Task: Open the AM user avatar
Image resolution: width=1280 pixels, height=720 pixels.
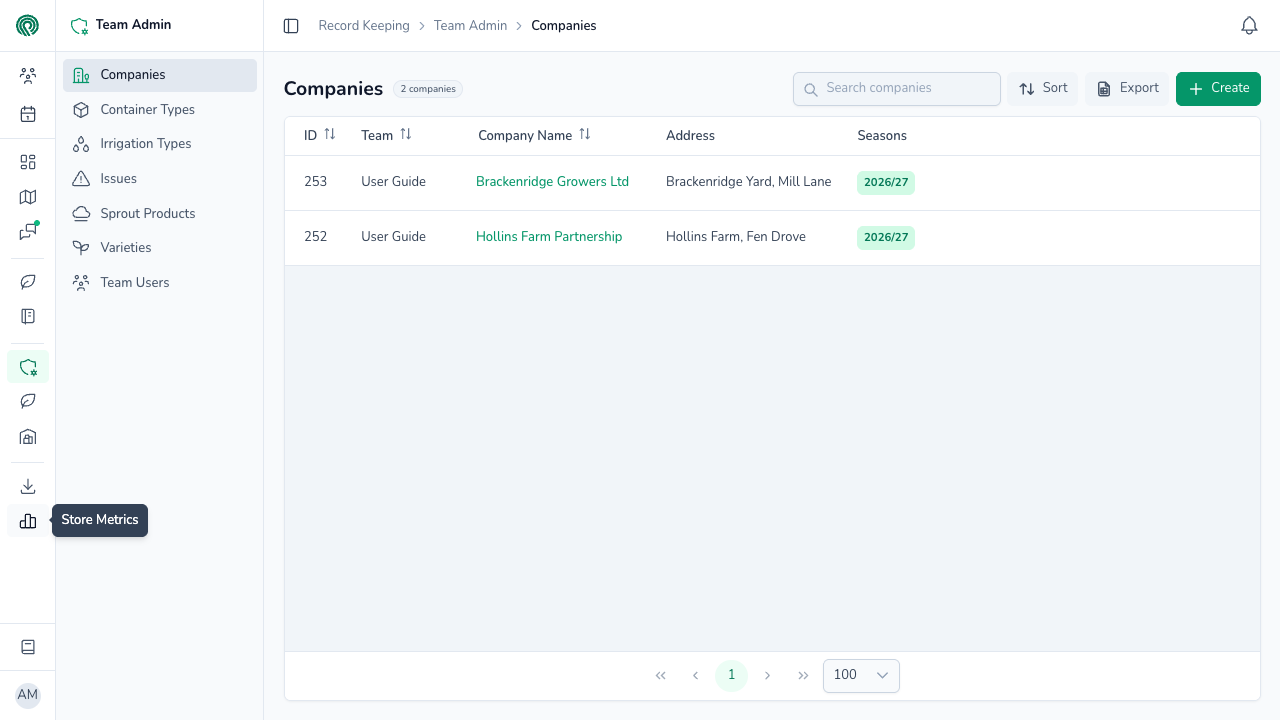Action: (28, 695)
